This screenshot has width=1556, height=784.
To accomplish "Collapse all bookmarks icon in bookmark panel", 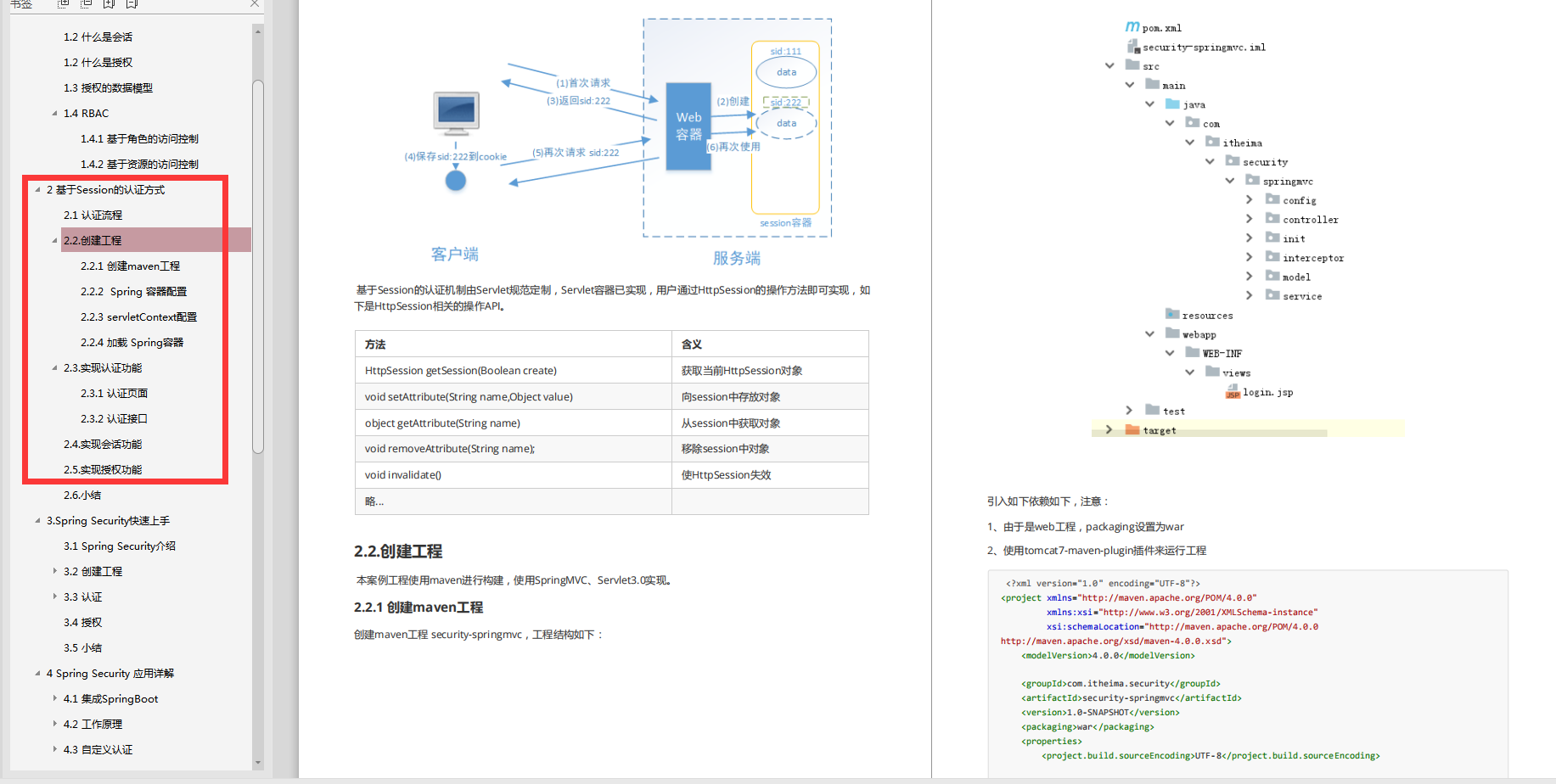I will [86, 3].
